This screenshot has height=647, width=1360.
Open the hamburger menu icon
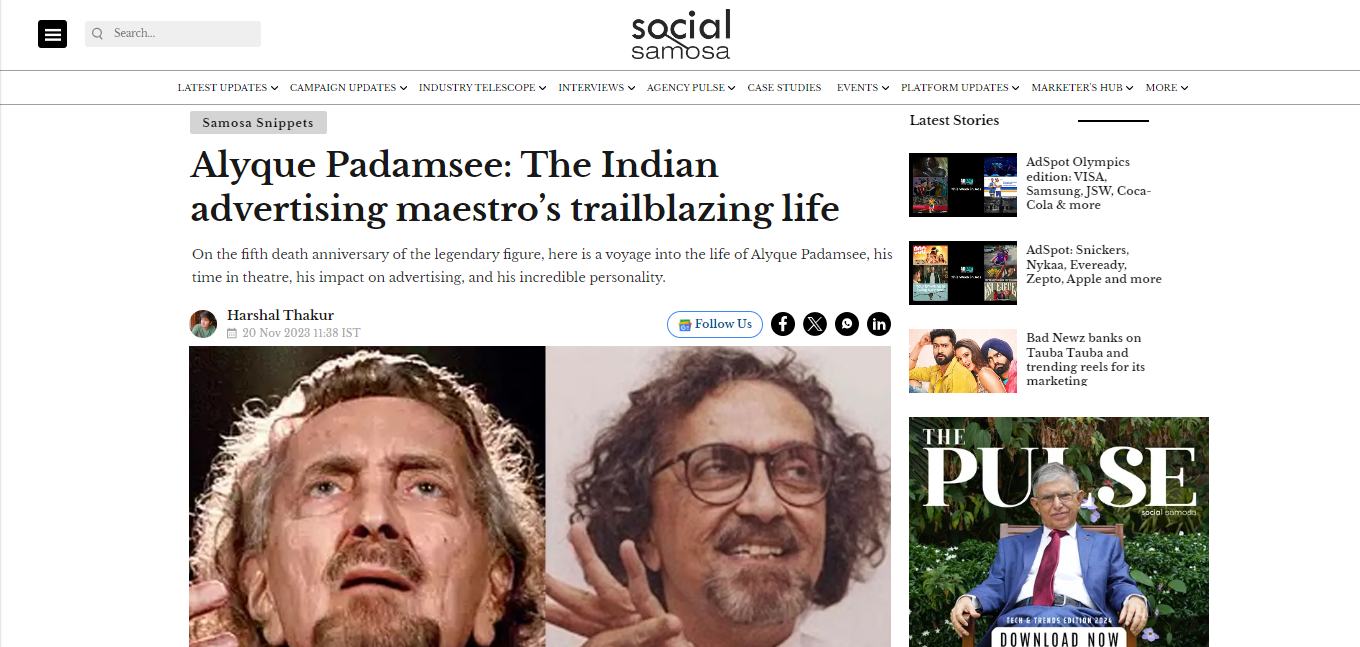point(52,34)
